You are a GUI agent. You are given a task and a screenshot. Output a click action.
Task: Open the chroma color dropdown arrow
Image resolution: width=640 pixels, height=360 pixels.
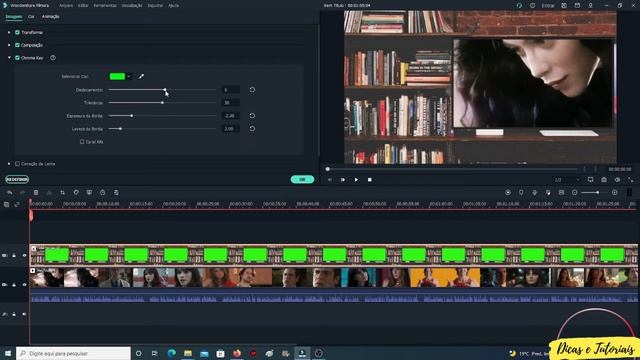point(129,76)
